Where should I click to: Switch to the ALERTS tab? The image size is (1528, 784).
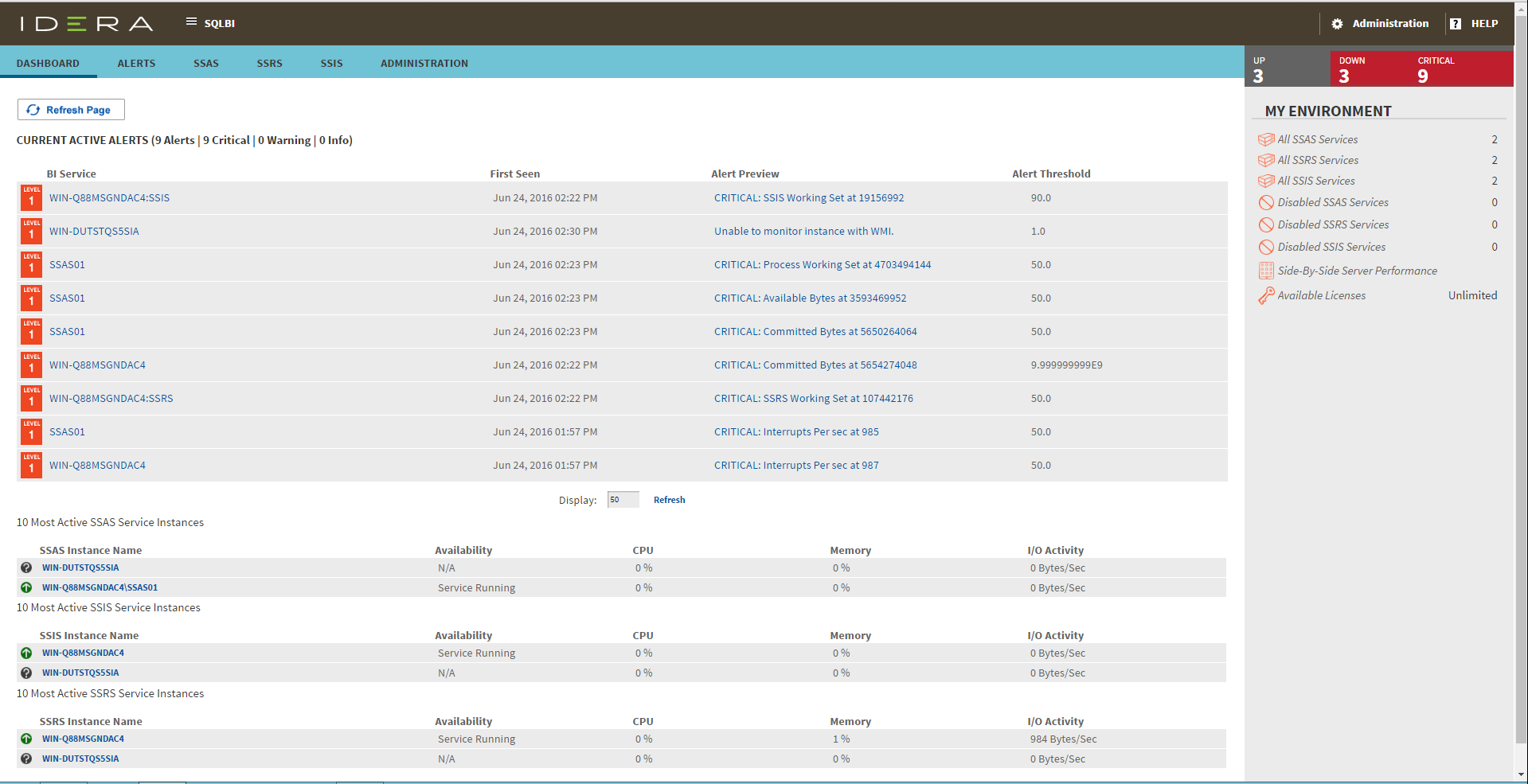coord(136,63)
